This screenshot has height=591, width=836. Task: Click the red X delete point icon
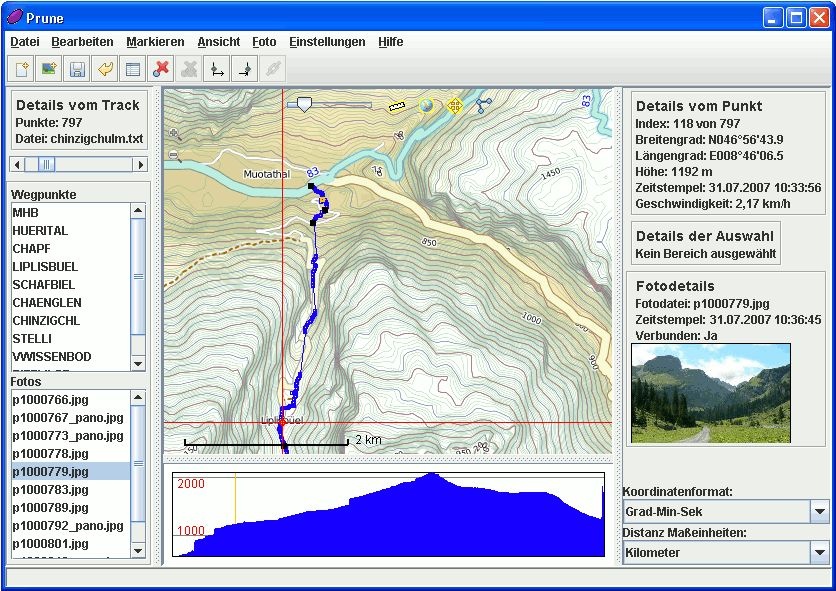(x=160, y=69)
